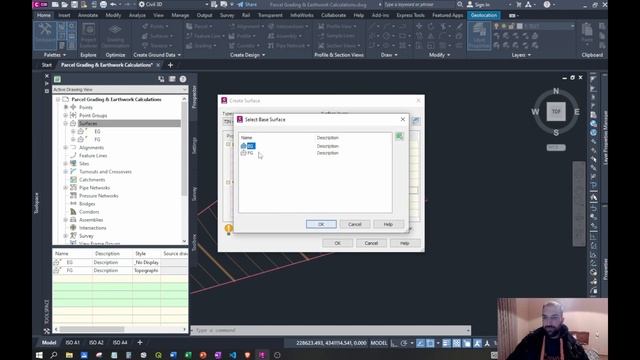Click the Toolspace help icon
The image size is (640, 360).
pos(183,79)
